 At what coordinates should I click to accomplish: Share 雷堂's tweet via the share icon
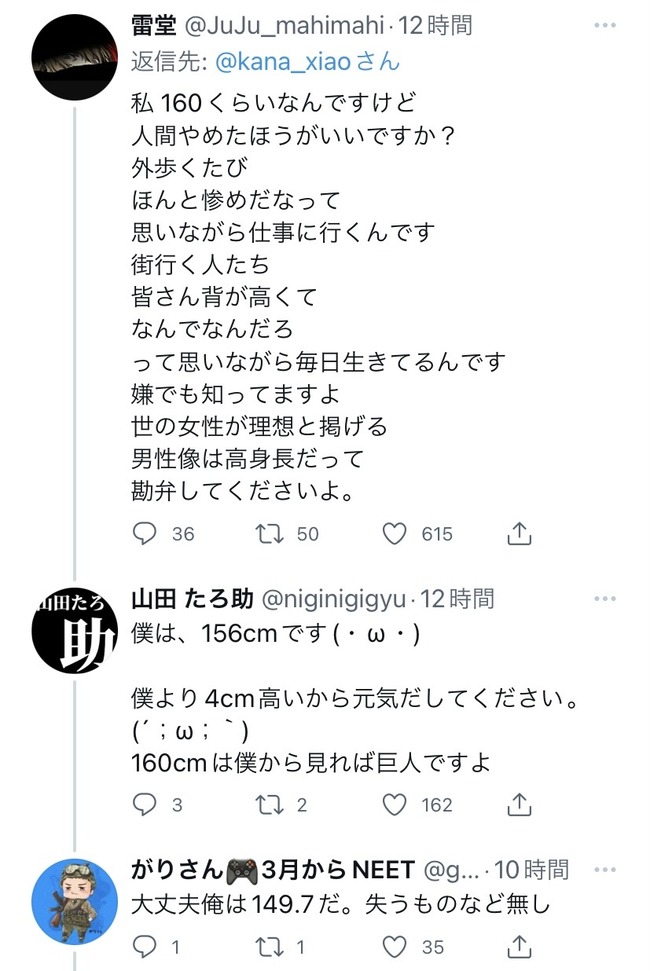(x=519, y=533)
